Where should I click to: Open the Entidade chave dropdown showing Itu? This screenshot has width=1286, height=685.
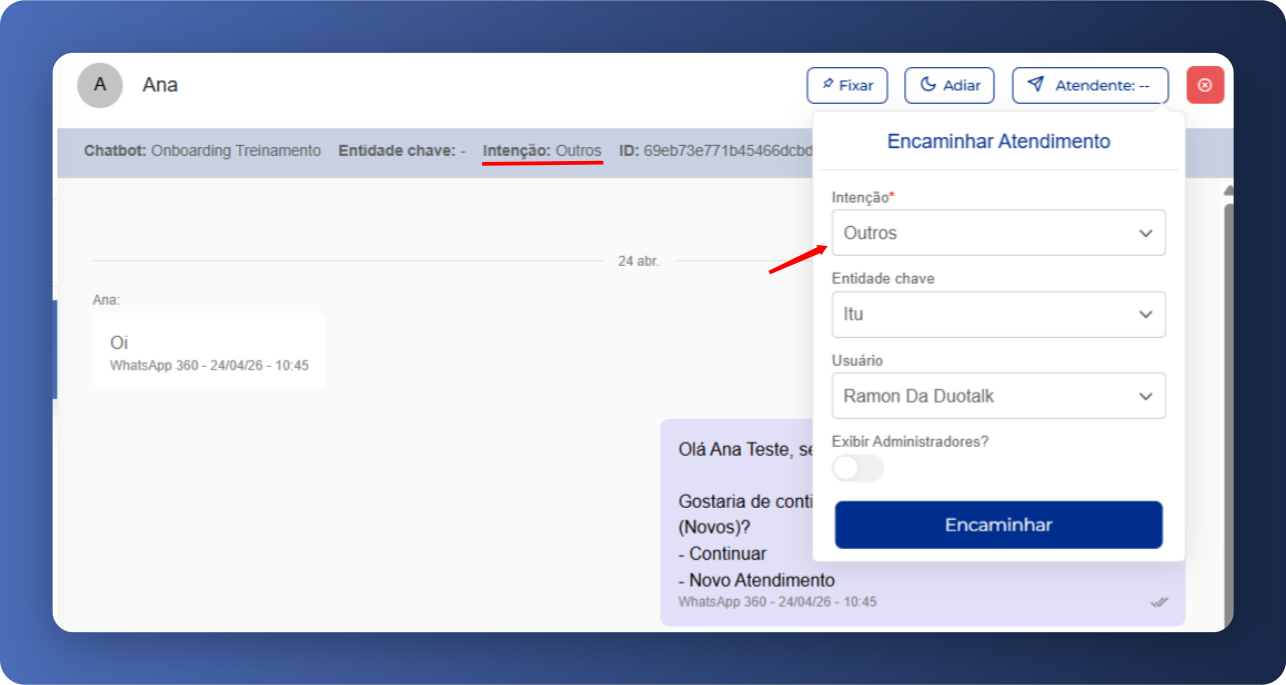click(x=998, y=314)
